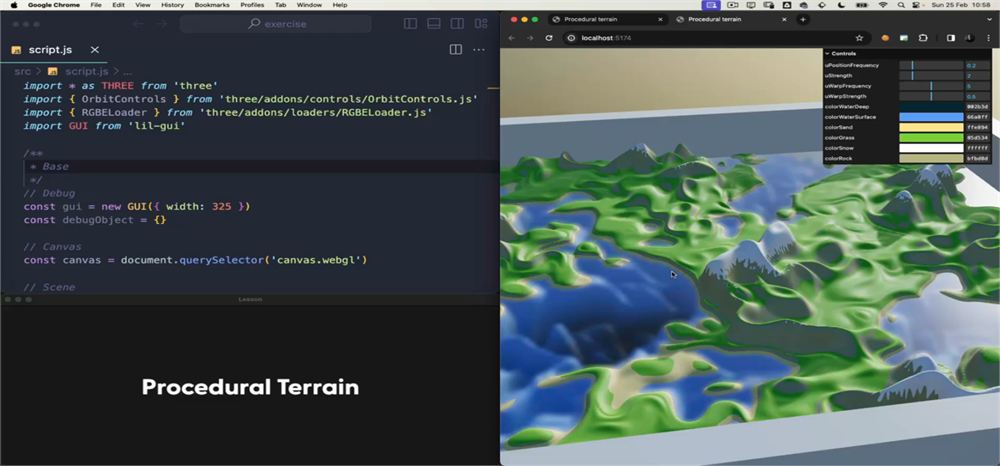Toggle VS Code bottom panel layout icon
The image size is (1000, 466).
click(434, 24)
